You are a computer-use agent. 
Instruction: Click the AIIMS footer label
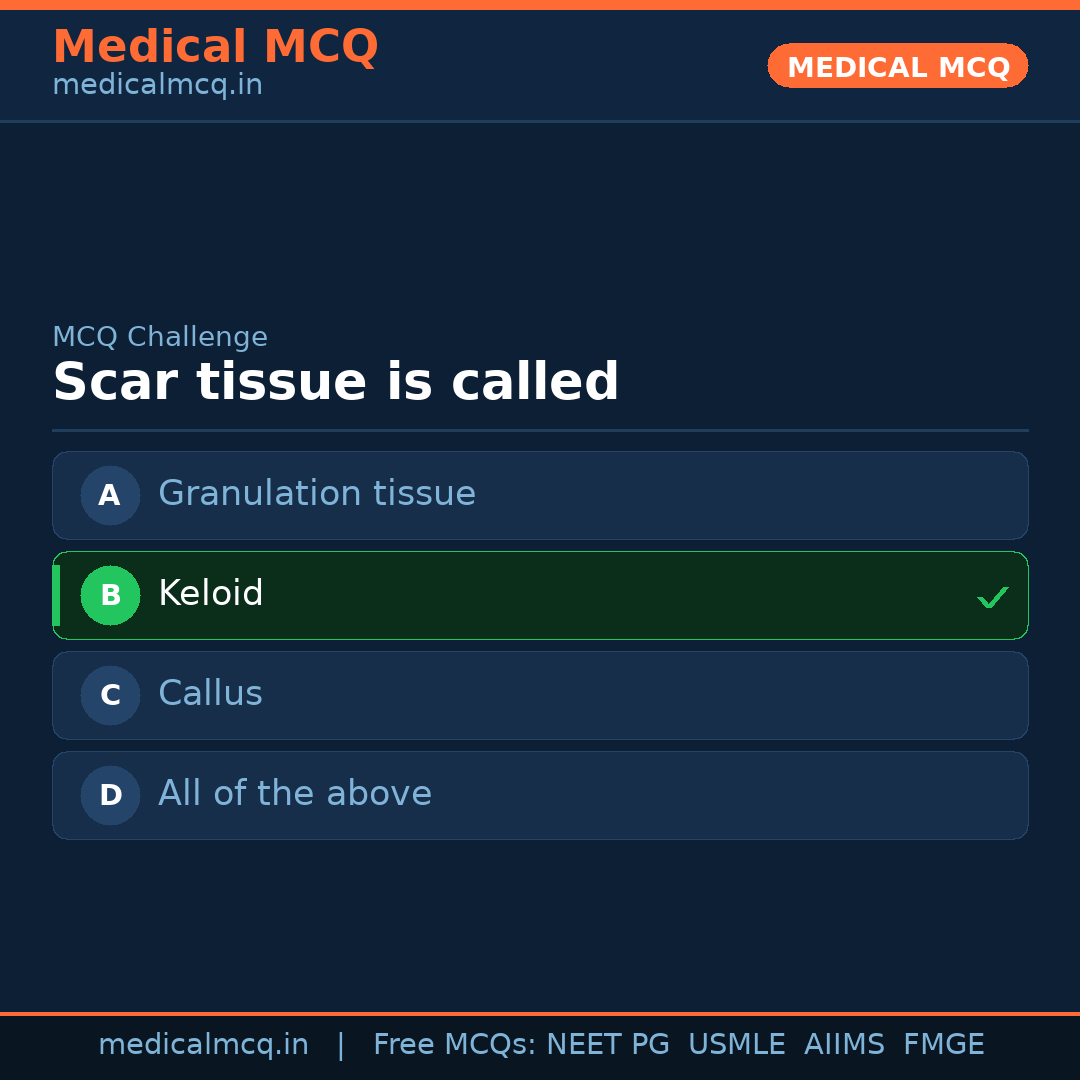coord(845,1043)
